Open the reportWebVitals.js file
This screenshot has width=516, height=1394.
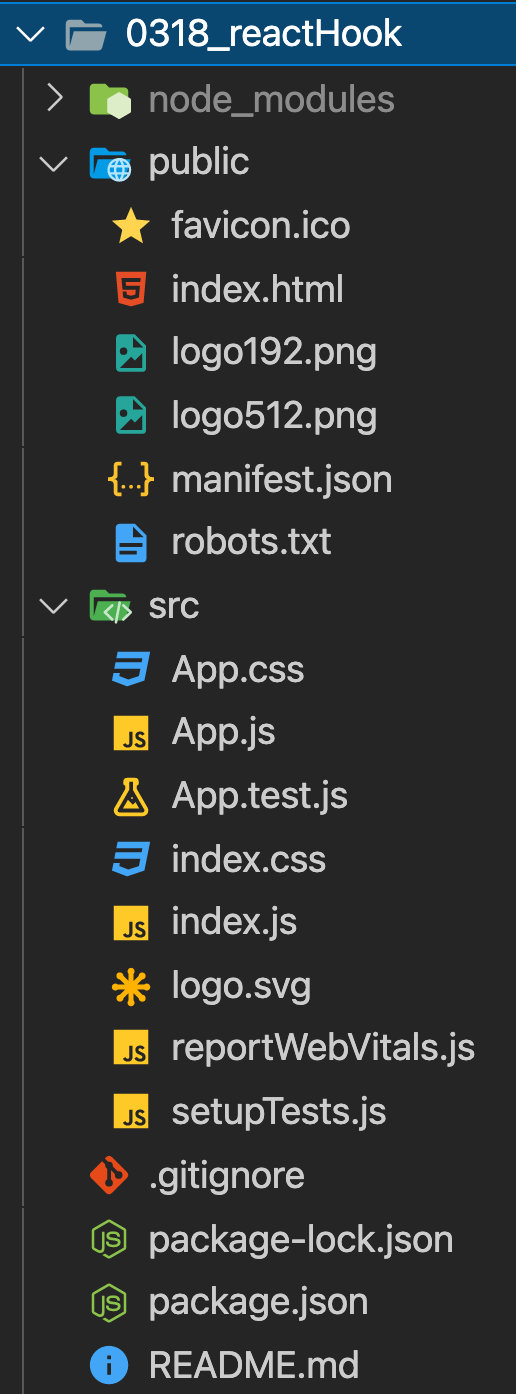(x=323, y=1050)
